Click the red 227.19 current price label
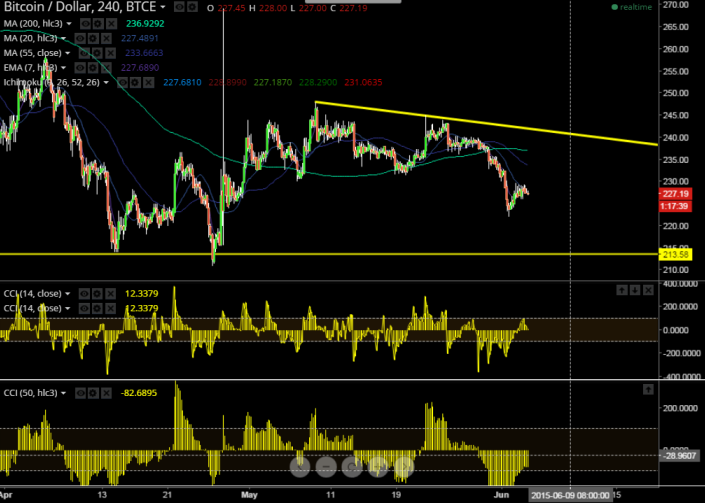The width and height of the screenshot is (705, 503). pyautogui.click(x=675, y=194)
